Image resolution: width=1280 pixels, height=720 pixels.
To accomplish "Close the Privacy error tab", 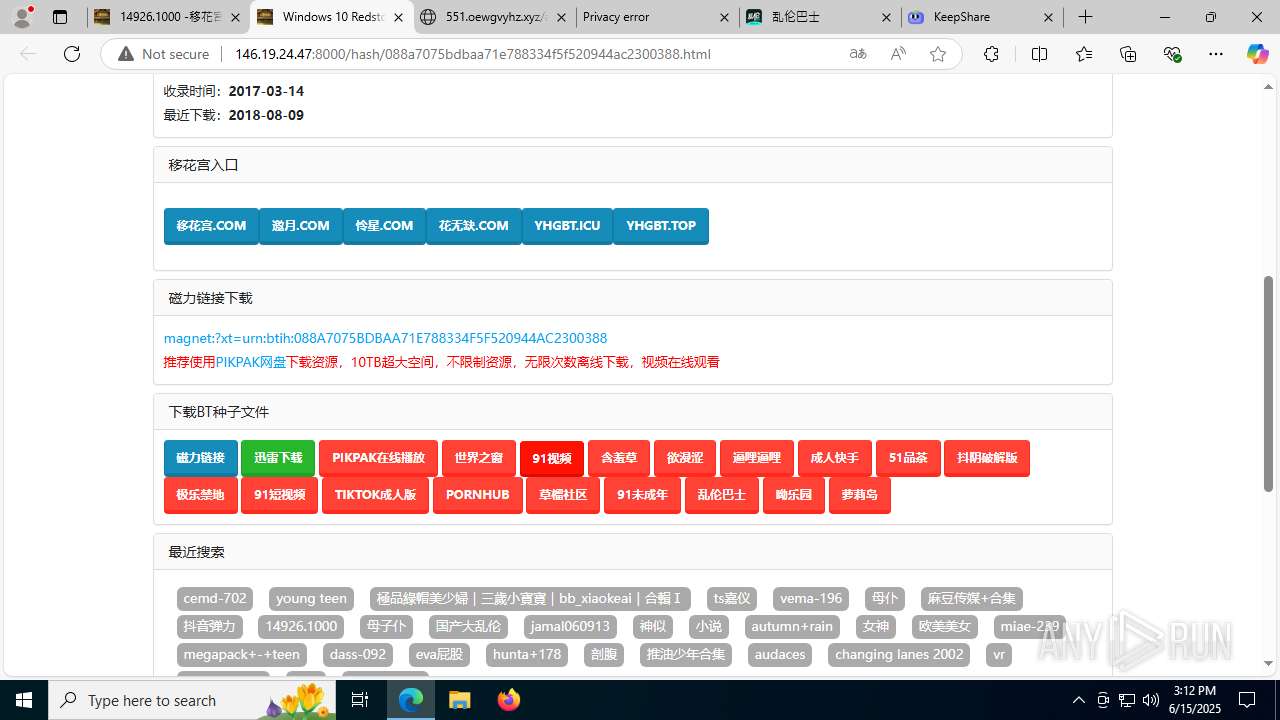I will coord(723,17).
